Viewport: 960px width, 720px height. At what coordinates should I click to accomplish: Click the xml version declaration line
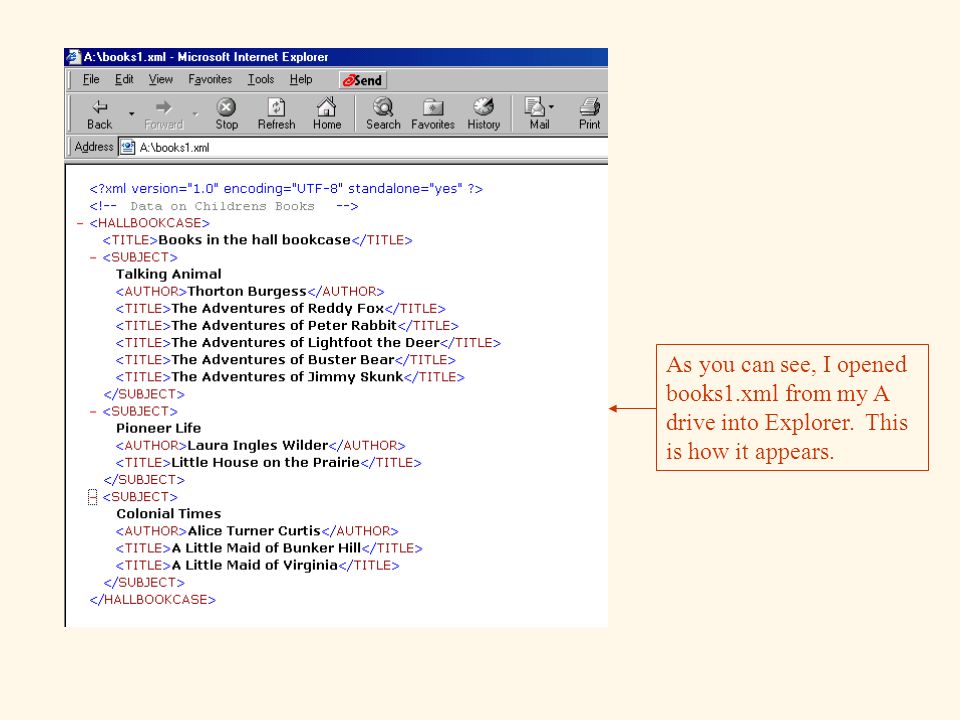click(286, 189)
